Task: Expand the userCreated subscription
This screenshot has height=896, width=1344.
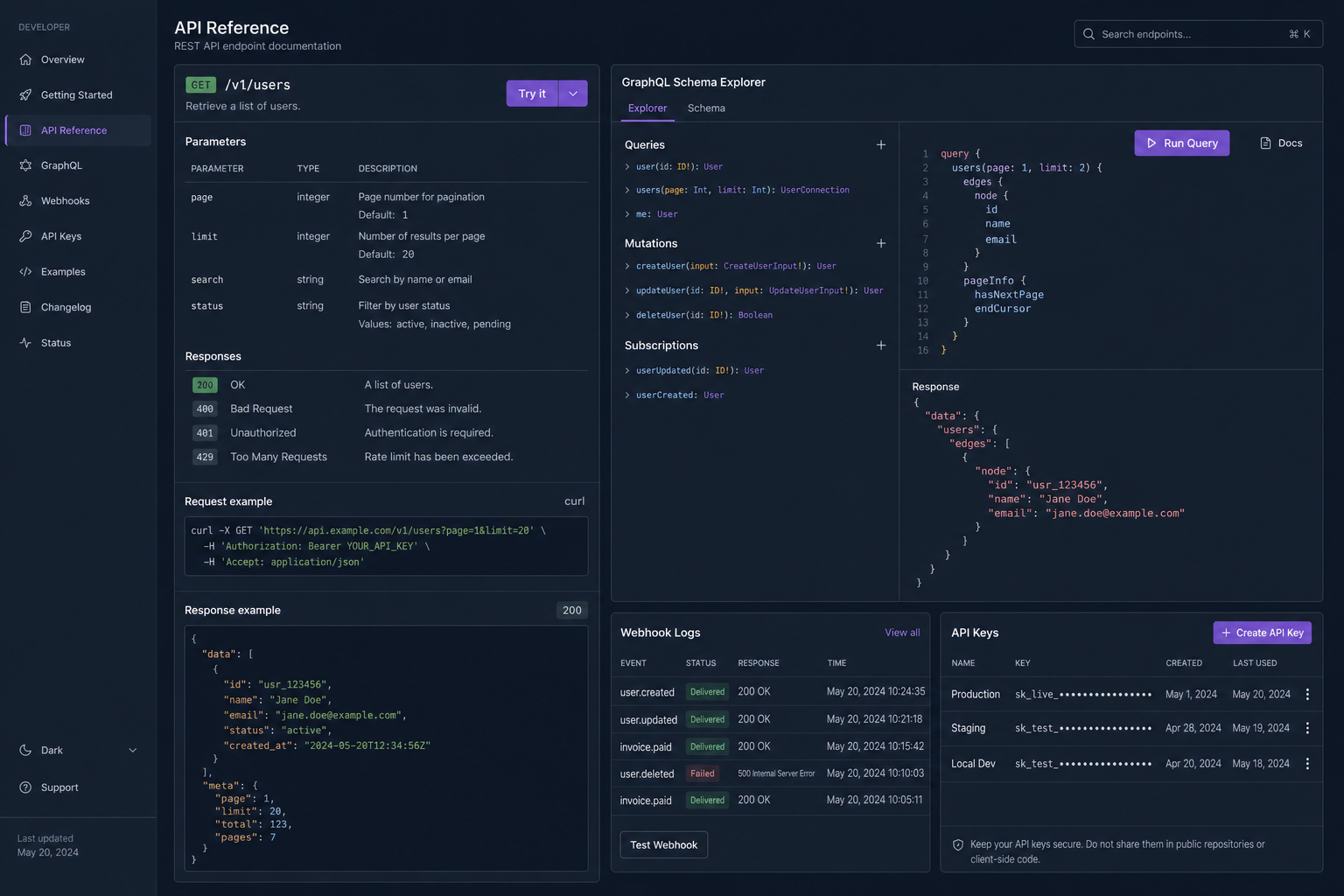Action: coord(627,395)
